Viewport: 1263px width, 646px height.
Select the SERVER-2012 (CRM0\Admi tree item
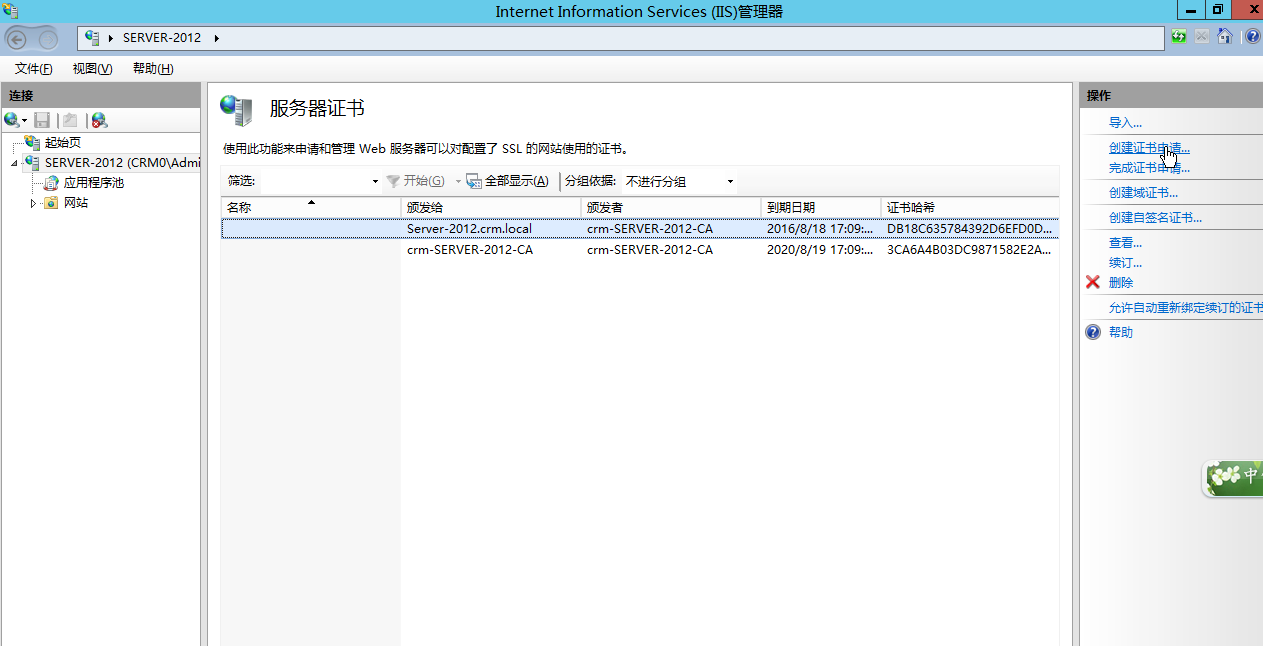coord(122,163)
